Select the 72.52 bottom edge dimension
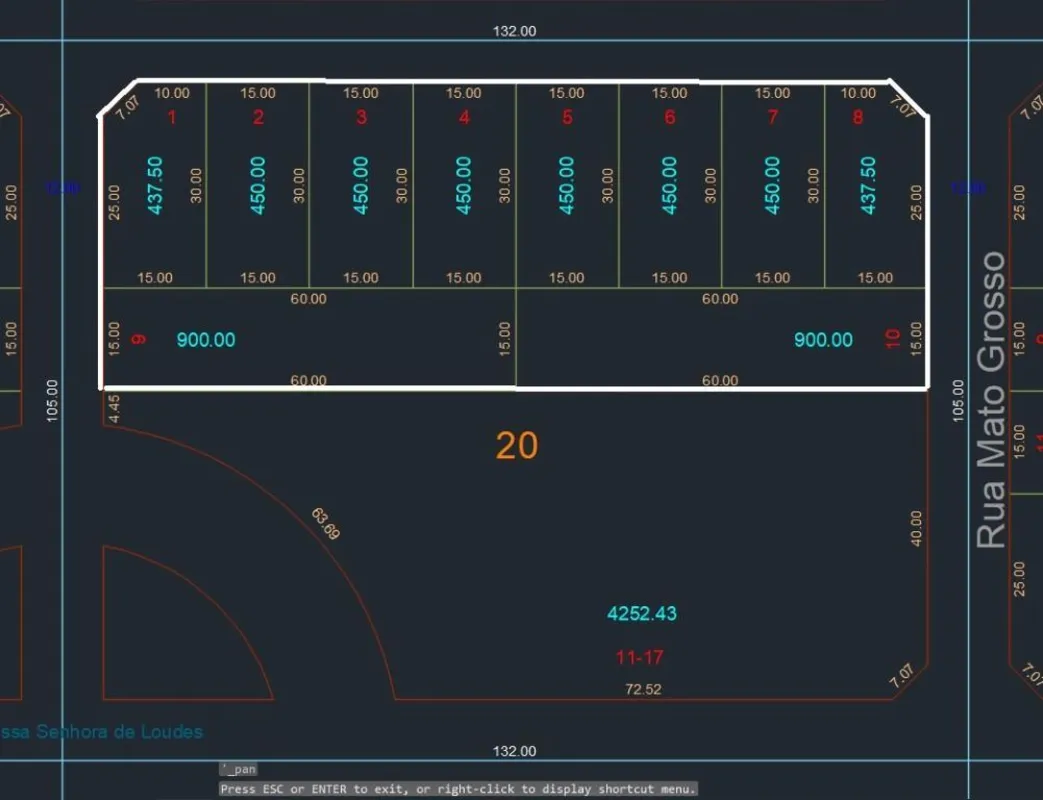 [x=643, y=689]
